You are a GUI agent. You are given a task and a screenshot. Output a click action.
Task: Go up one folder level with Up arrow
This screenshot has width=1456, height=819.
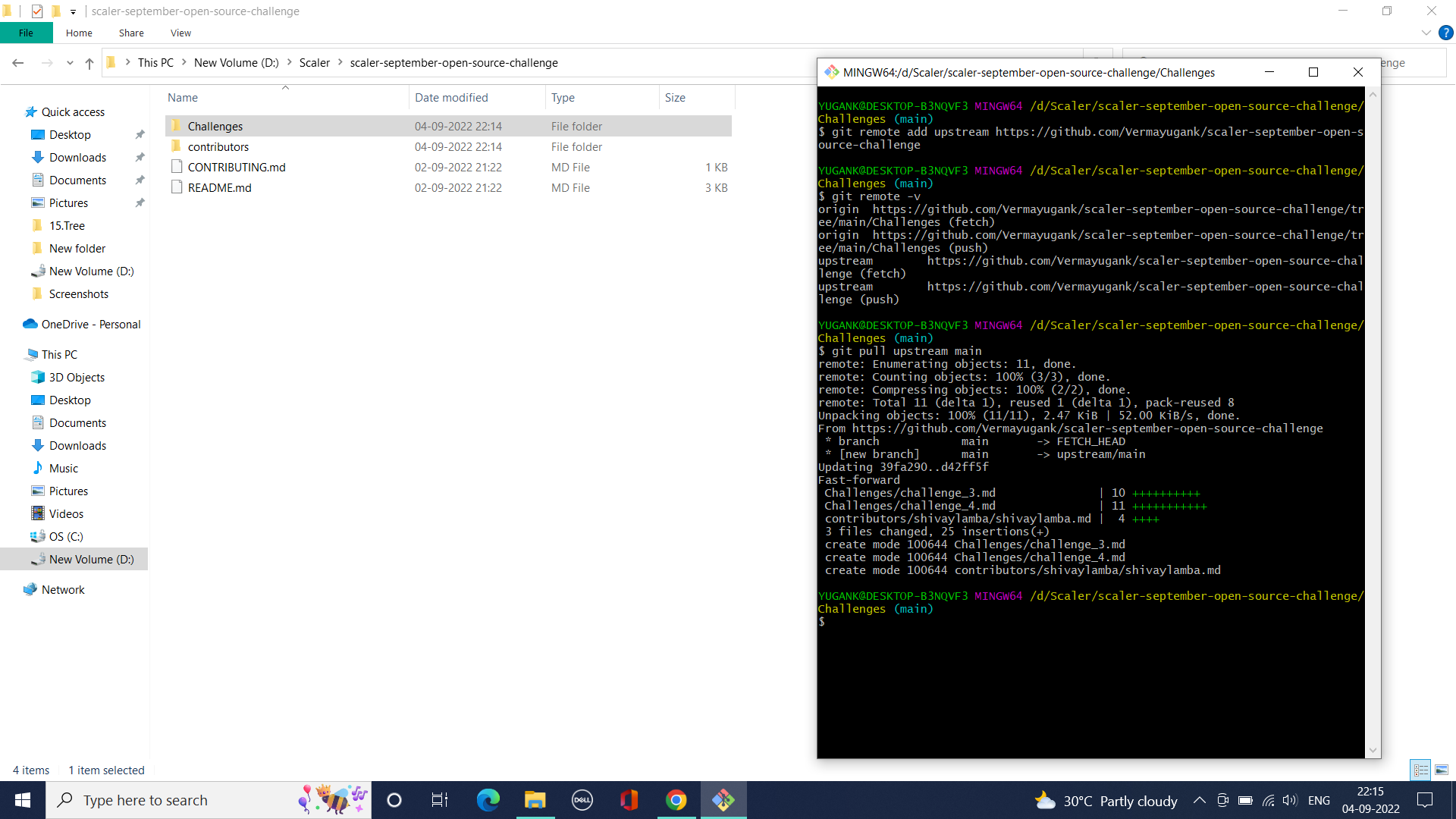[x=89, y=63]
